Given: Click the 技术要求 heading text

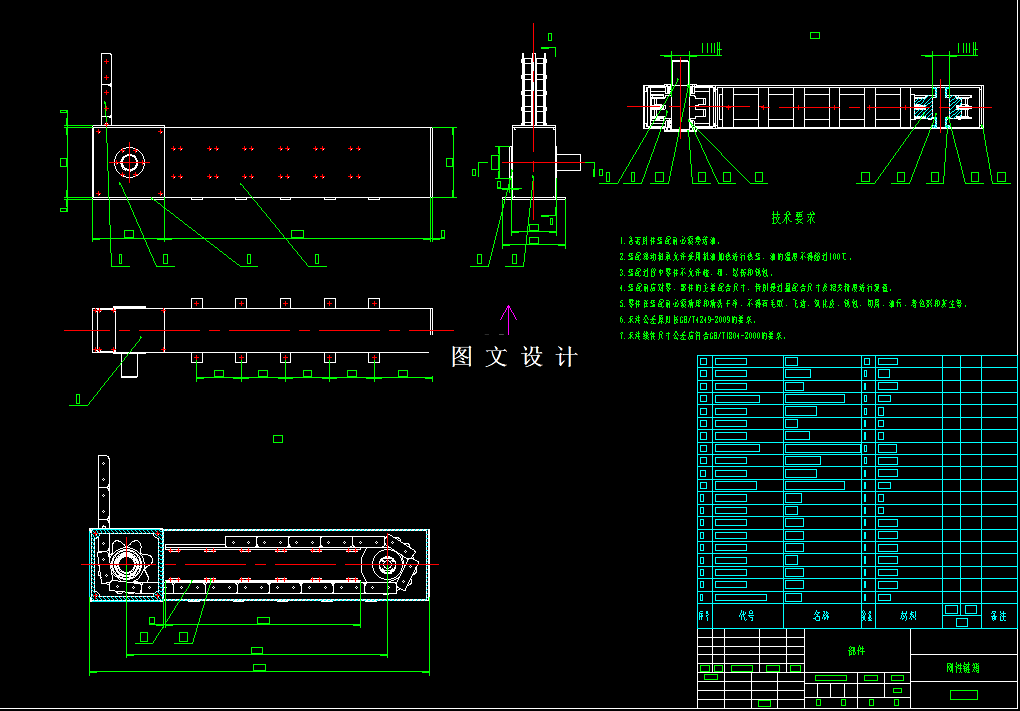Looking at the screenshot, I should point(793,218).
